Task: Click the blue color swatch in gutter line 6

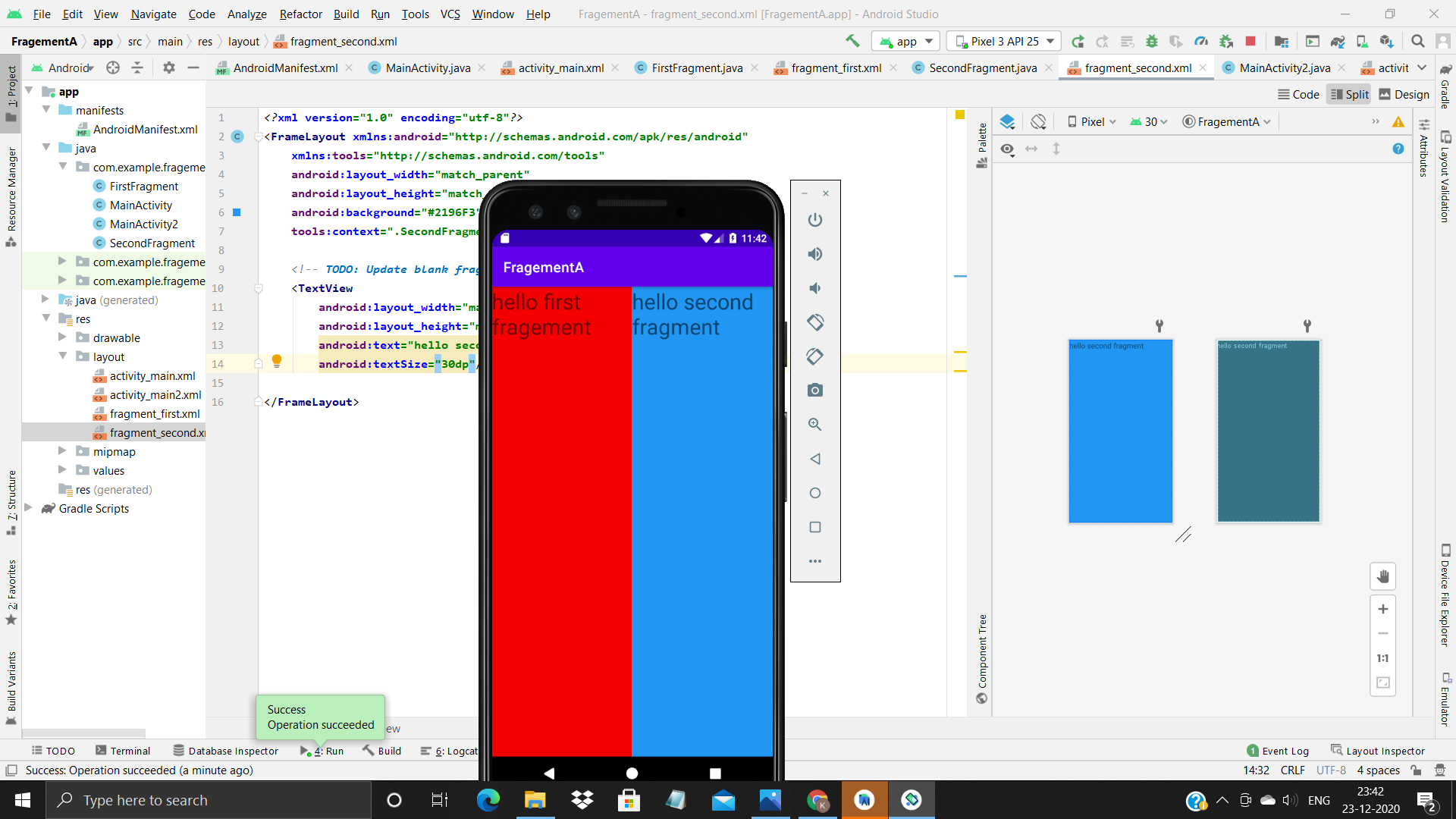Action: pyautogui.click(x=237, y=212)
